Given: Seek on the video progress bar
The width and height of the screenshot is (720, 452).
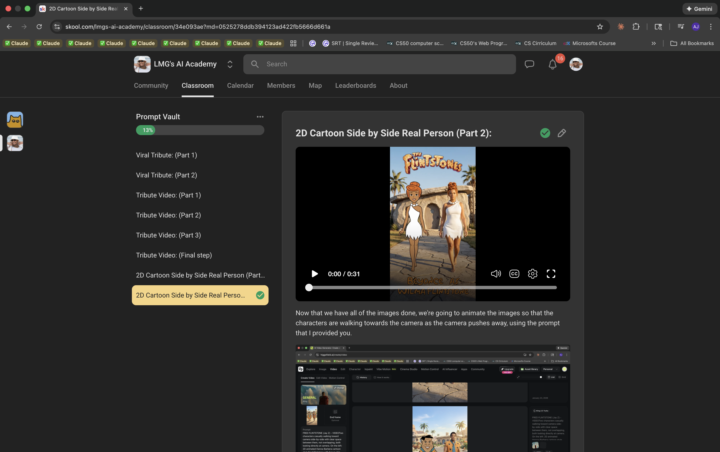Looking at the screenshot, I should click(x=432, y=287).
